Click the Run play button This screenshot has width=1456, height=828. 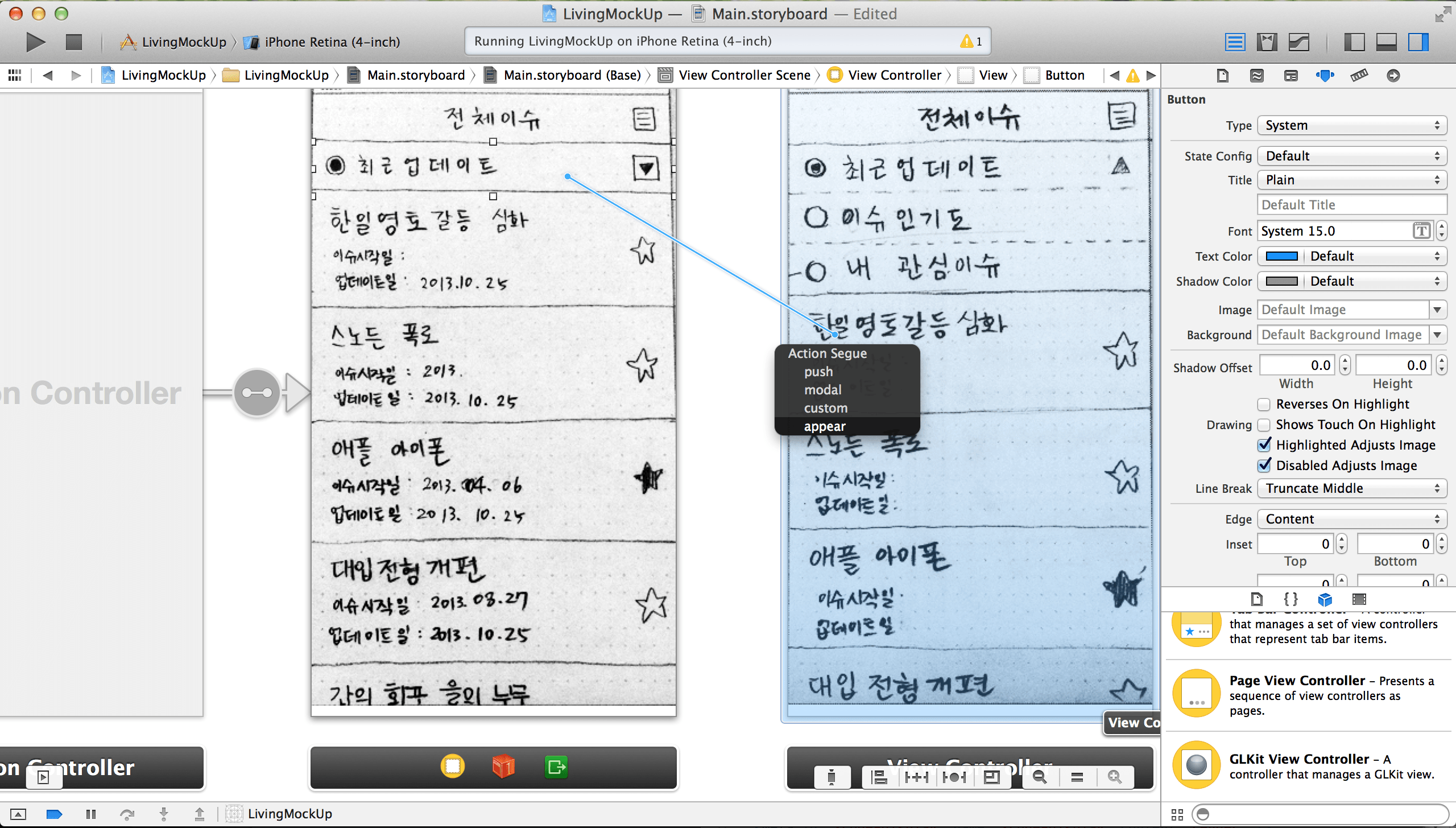[x=35, y=42]
